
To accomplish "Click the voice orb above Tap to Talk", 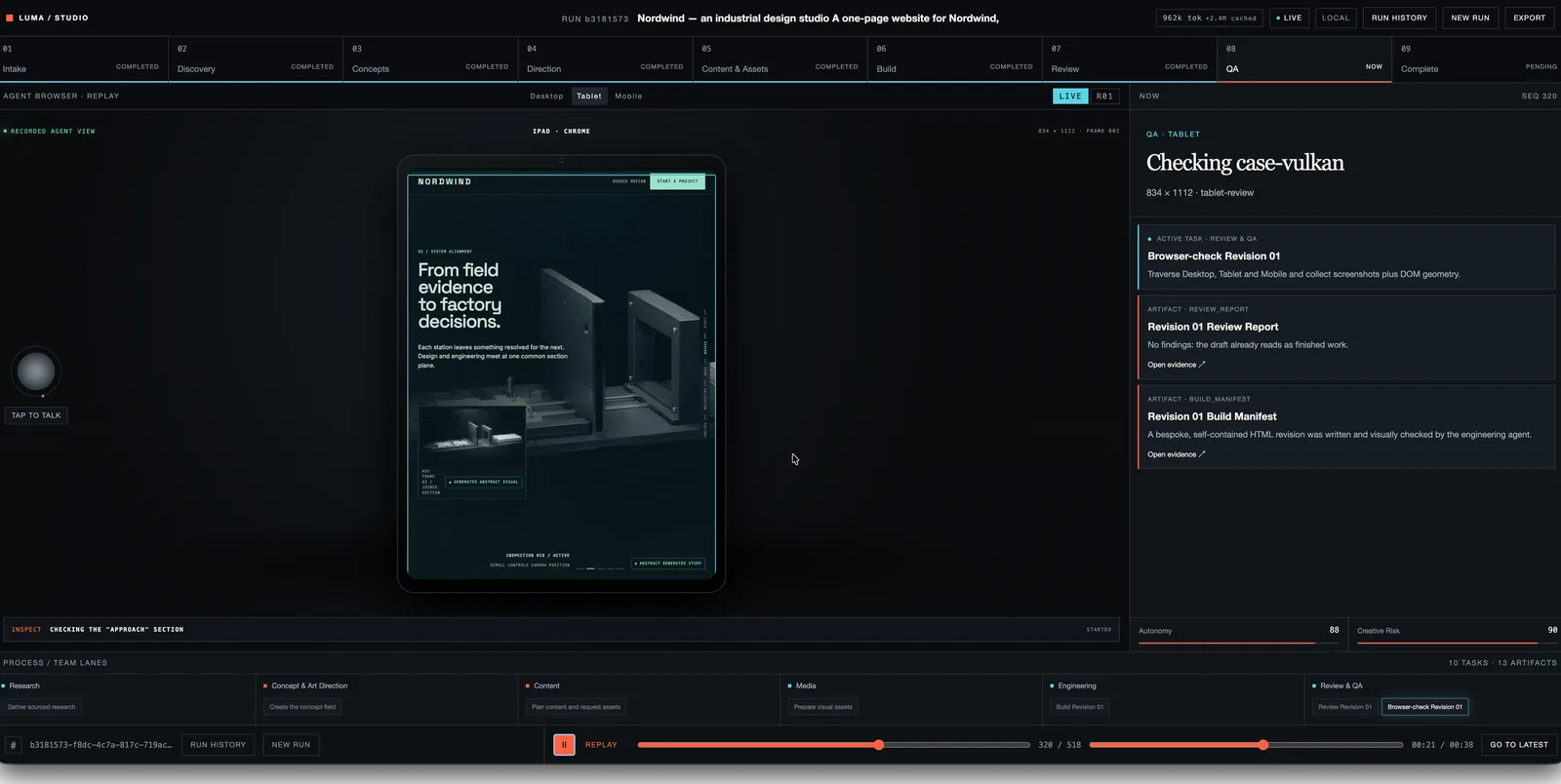I will [36, 372].
